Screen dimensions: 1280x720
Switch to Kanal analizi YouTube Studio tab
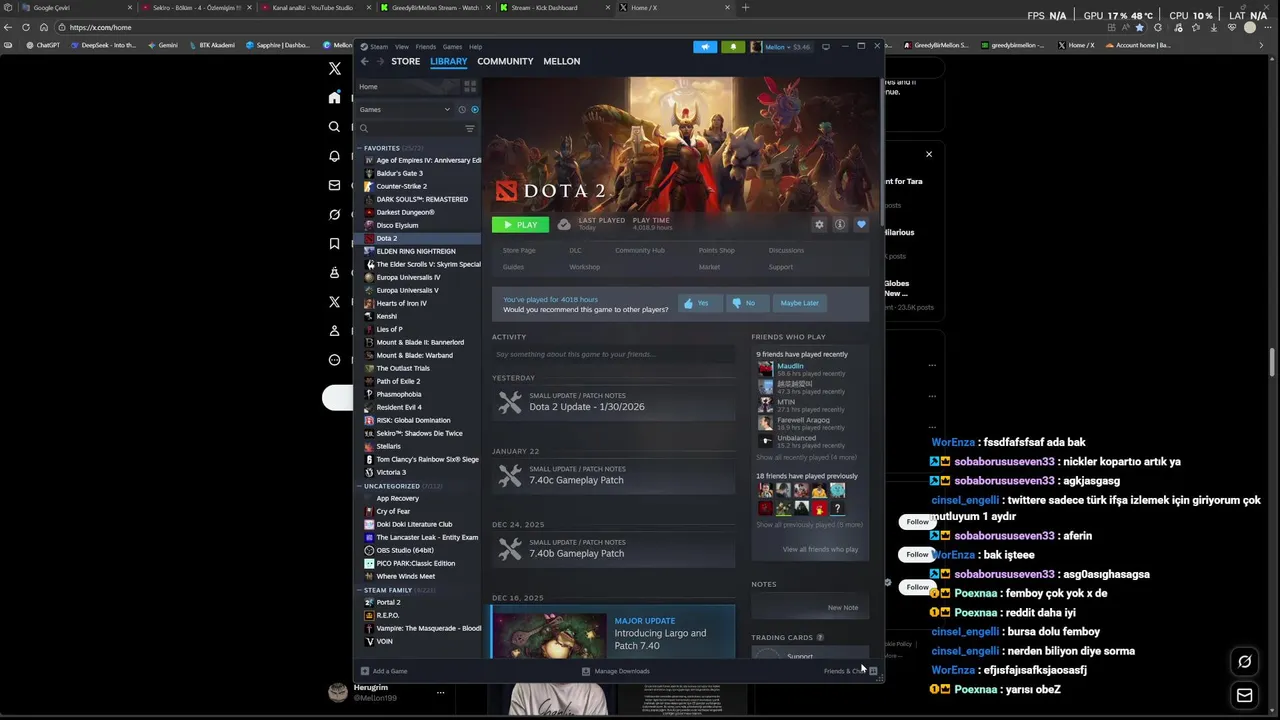click(x=312, y=7)
